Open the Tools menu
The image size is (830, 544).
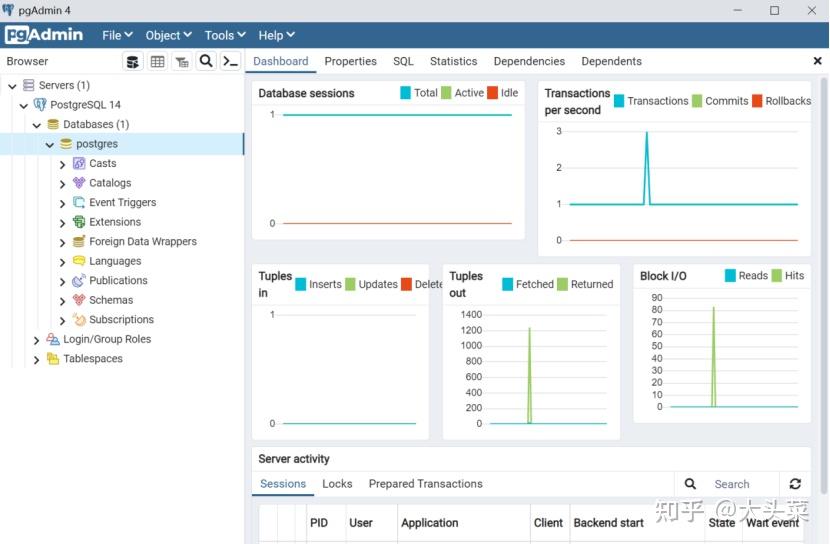coord(225,35)
